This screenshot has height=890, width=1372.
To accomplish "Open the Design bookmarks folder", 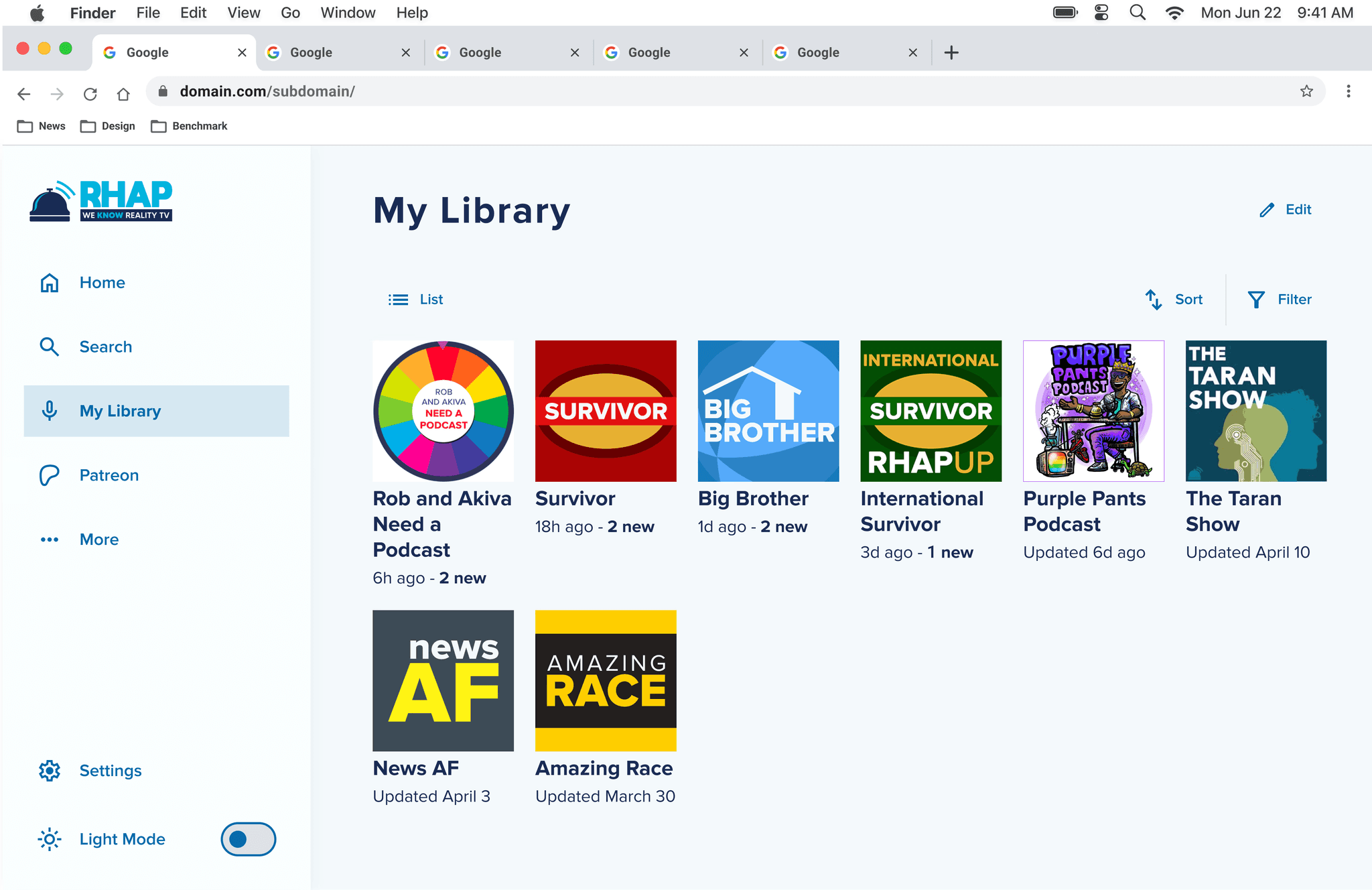I will click(108, 126).
